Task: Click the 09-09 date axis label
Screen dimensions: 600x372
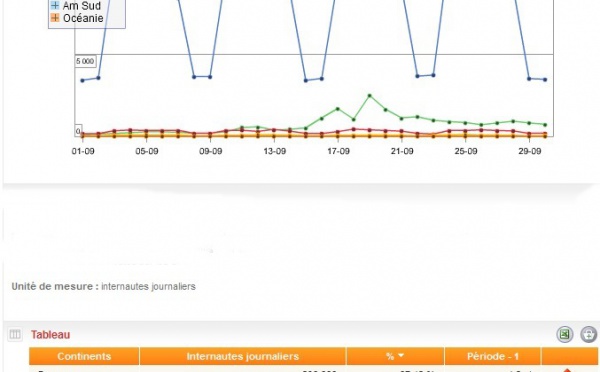Action: (x=210, y=151)
